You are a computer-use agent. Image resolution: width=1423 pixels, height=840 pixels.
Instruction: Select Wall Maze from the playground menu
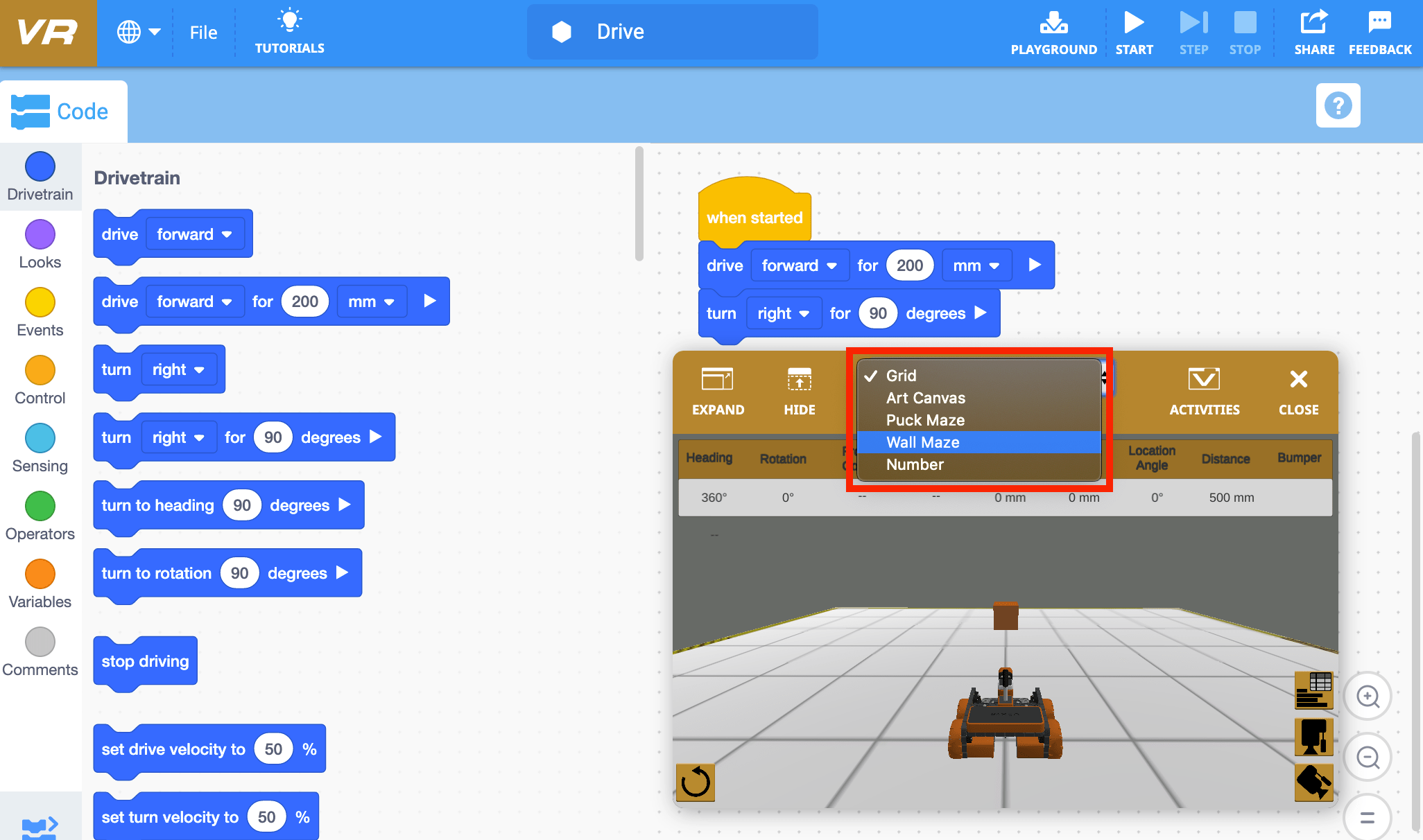click(x=922, y=442)
